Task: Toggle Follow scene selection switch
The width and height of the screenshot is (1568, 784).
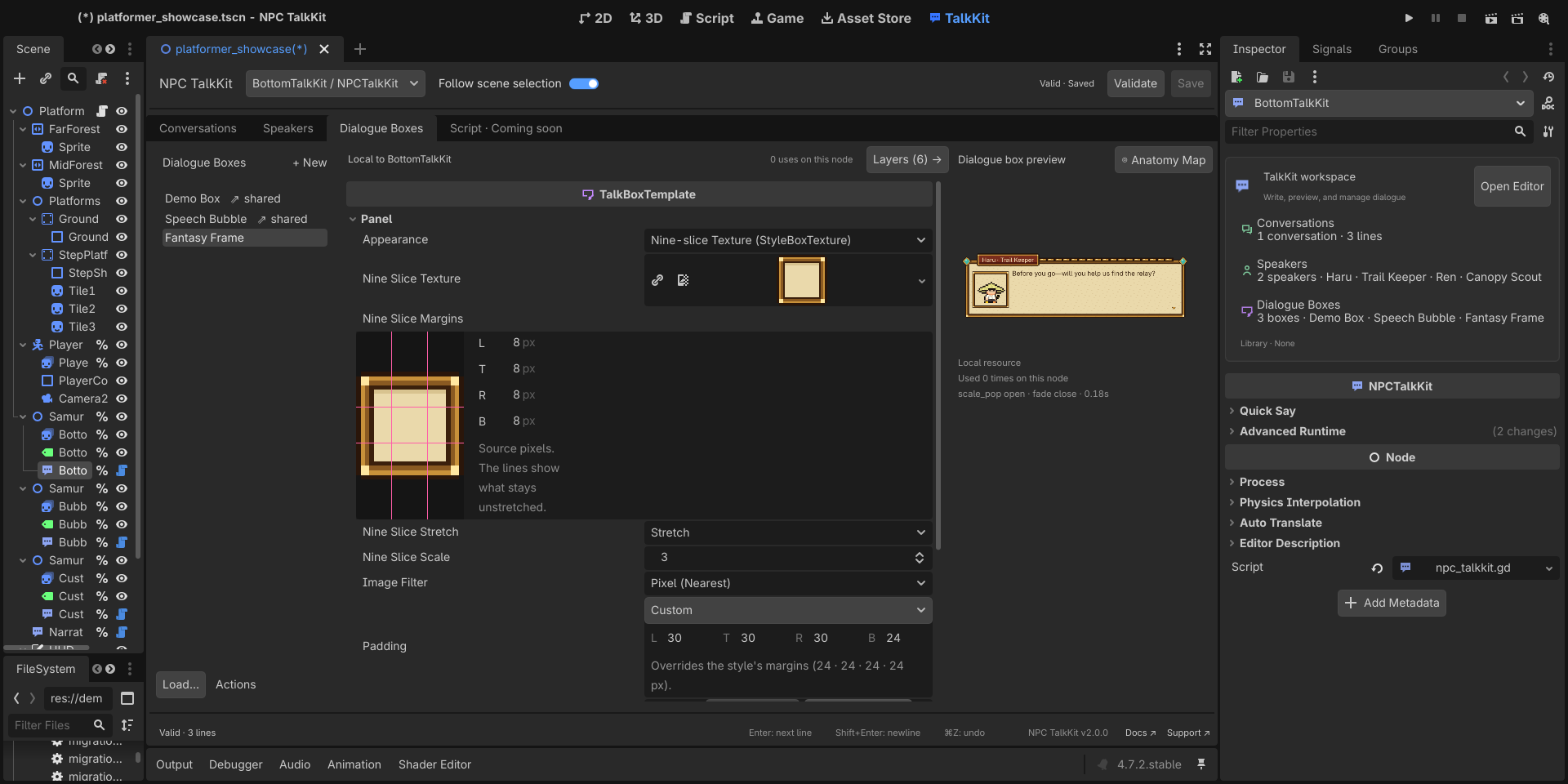Action: (x=584, y=83)
